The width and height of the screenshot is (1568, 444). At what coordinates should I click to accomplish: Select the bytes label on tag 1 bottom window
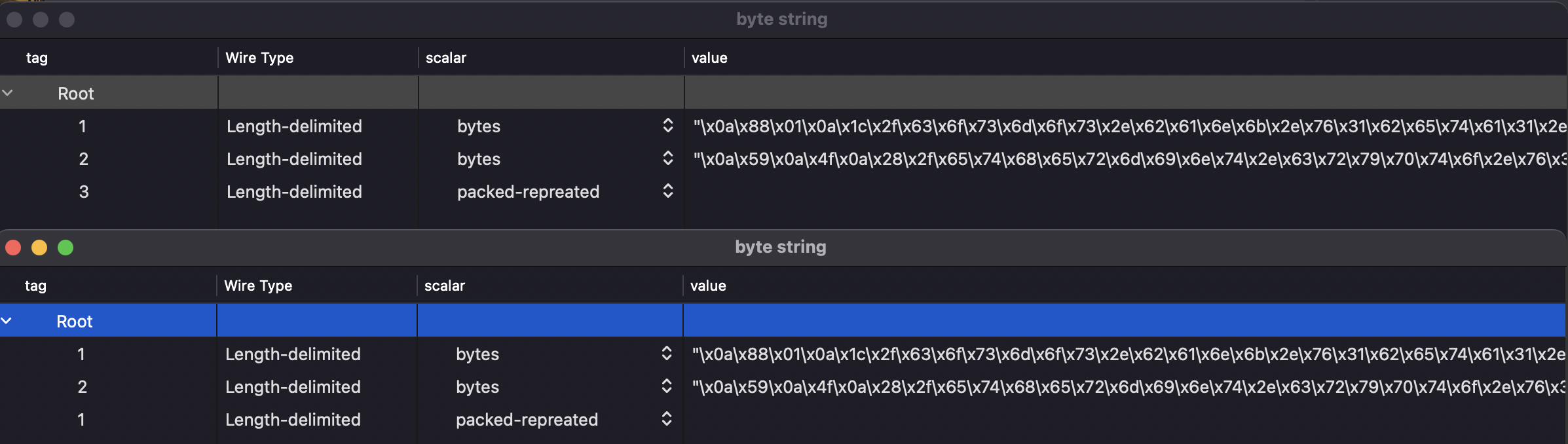477,354
